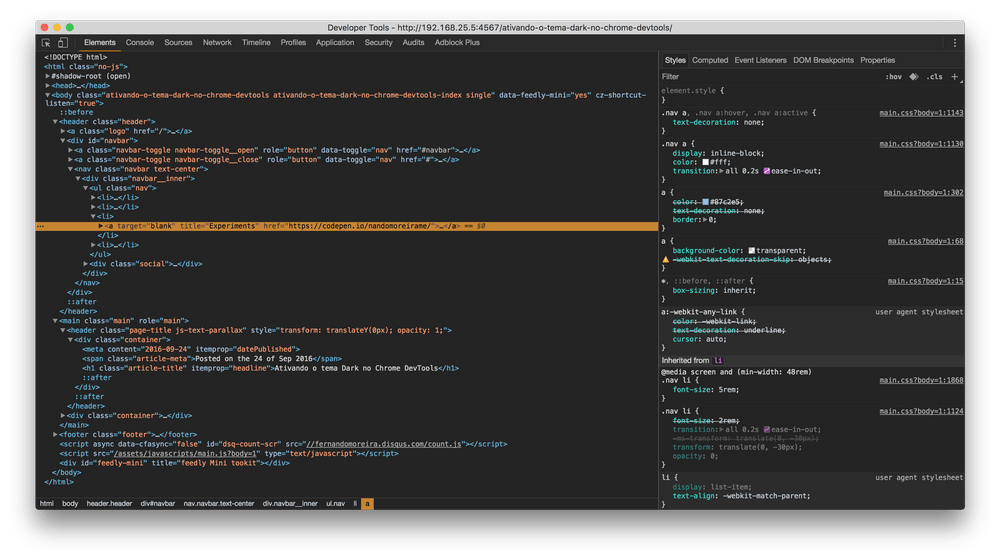Click the diamond icon beside :hov
The width and height of the screenshot is (1000, 560).
pos(914,77)
